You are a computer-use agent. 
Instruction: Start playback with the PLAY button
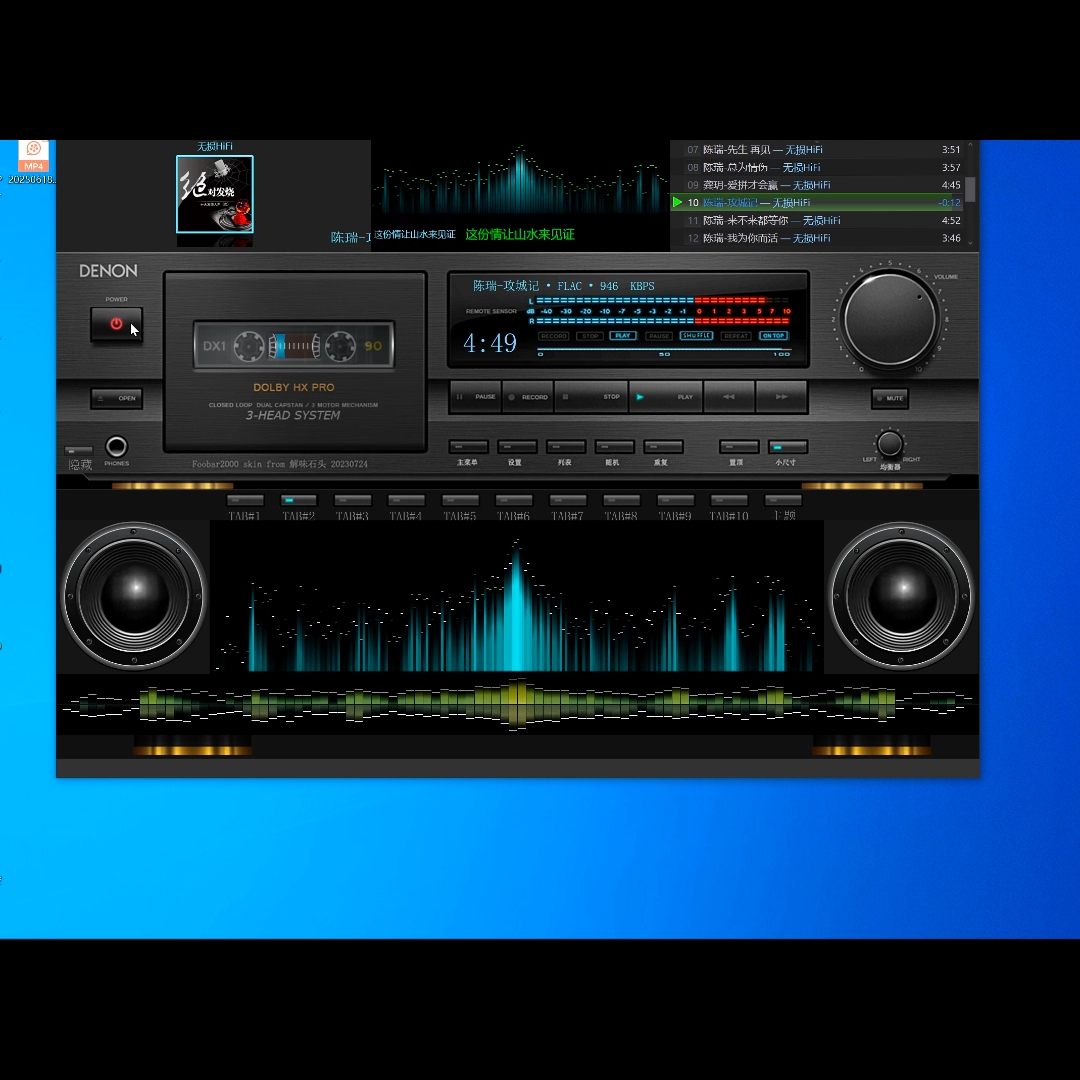click(x=666, y=397)
